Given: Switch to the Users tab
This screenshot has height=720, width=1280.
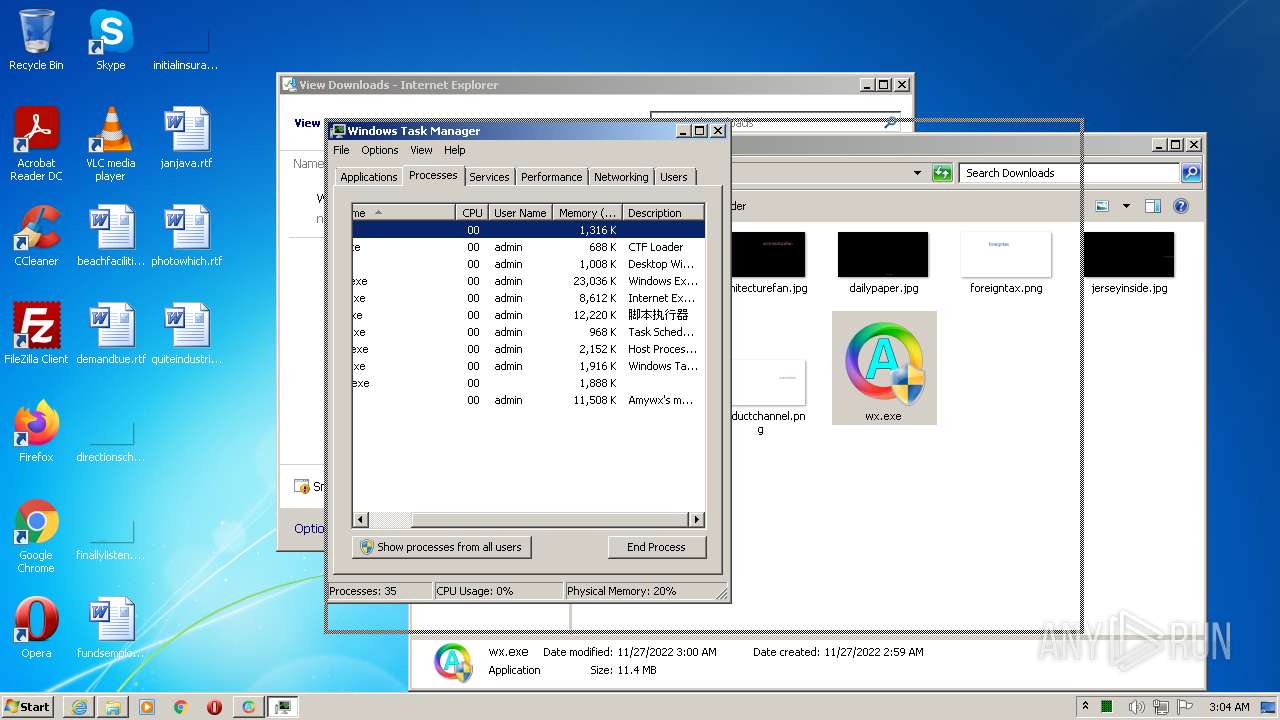Looking at the screenshot, I should (x=674, y=177).
